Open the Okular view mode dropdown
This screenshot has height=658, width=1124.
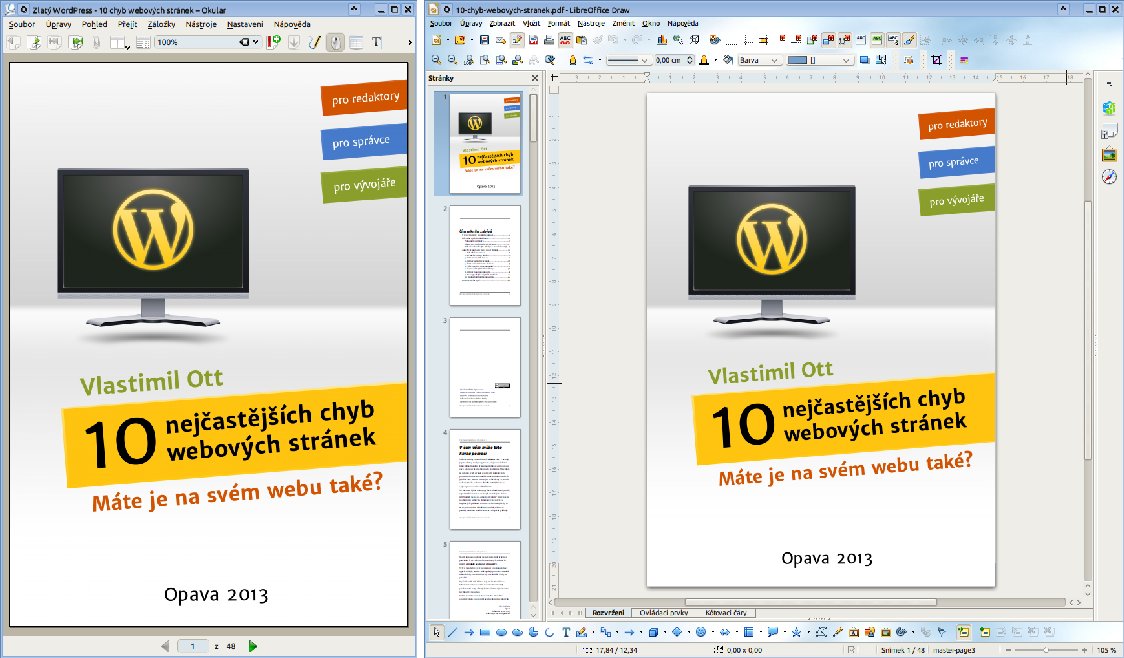119,42
